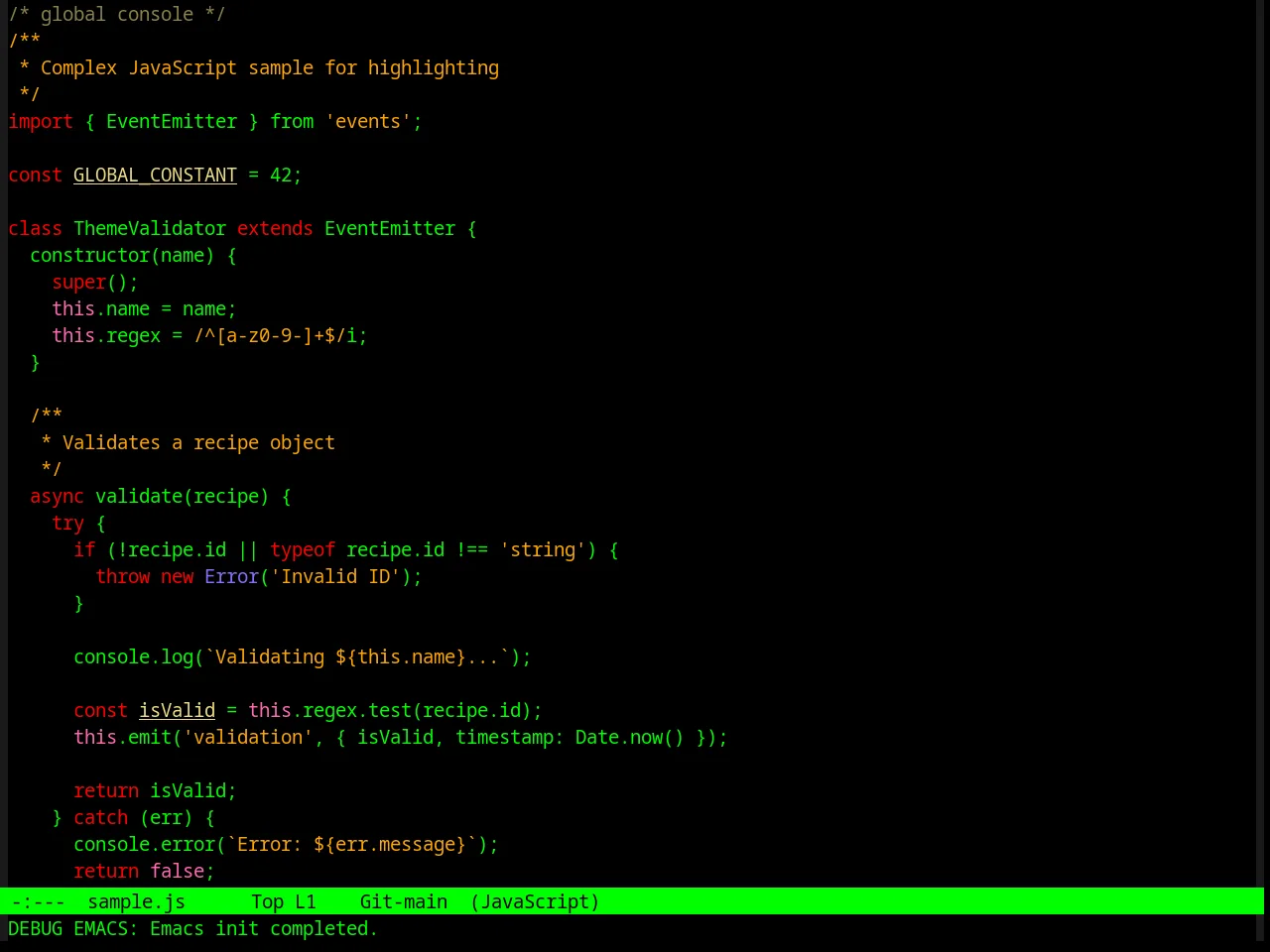Click the Top position indicator in mode line
Image resolution: width=1270 pixels, height=952 pixels.
[x=267, y=901]
